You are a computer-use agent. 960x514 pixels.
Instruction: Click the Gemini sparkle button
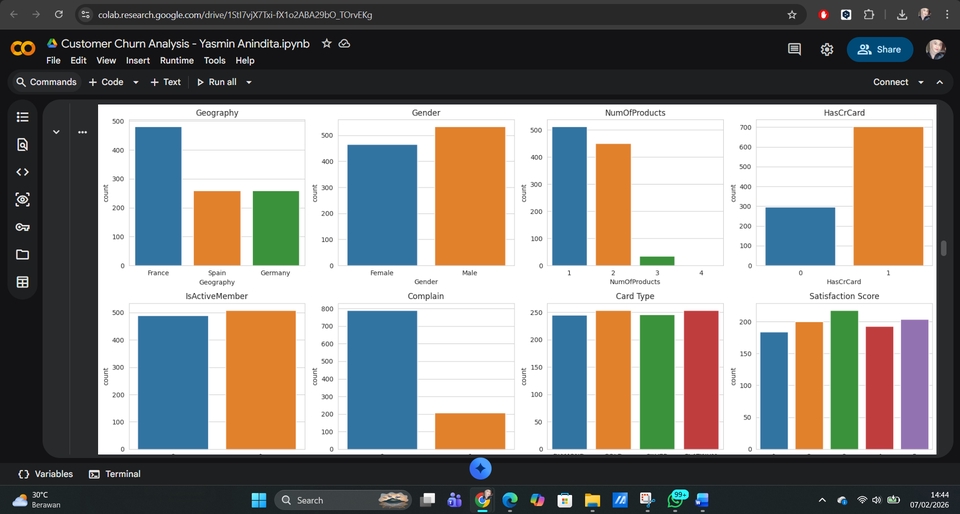481,469
